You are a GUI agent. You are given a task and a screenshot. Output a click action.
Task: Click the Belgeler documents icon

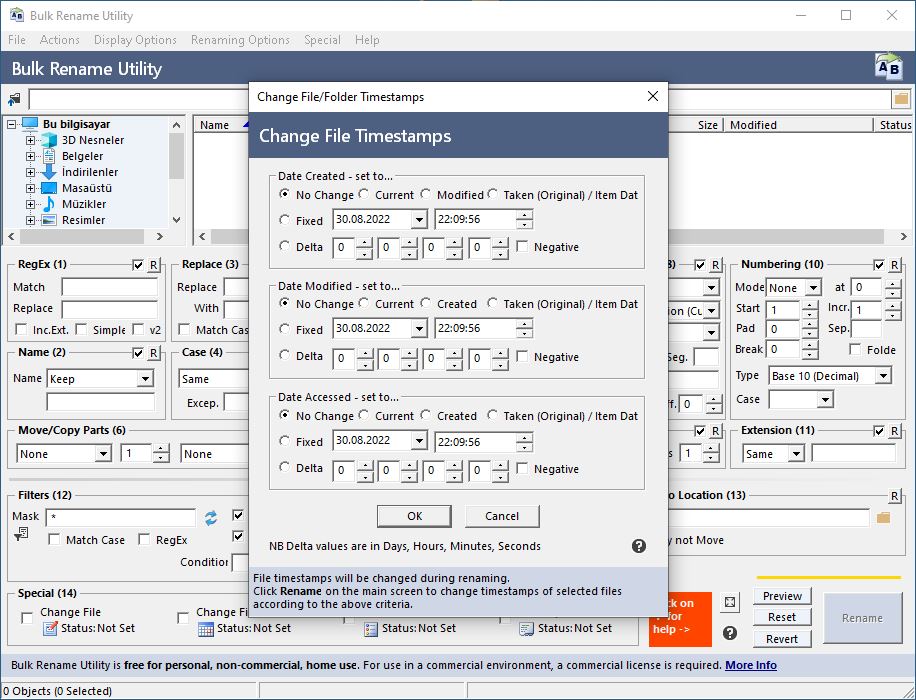click(49, 156)
